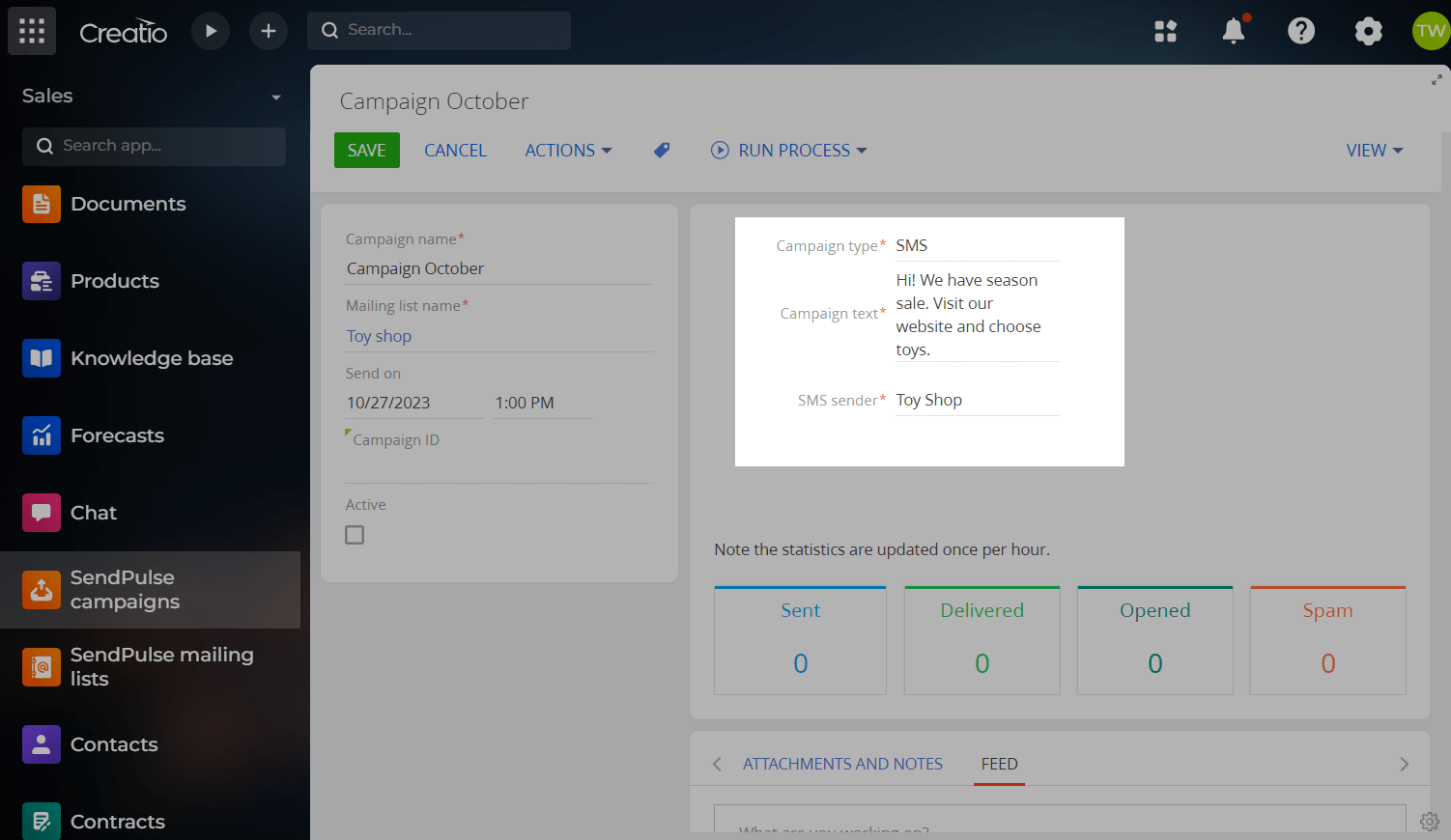Open the quick add plus menu

[269, 31]
